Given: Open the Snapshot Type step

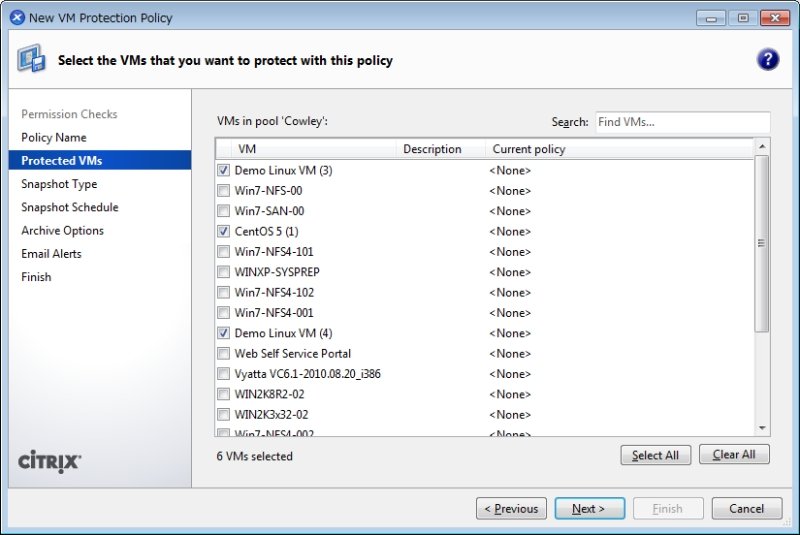Looking at the screenshot, I should [x=59, y=184].
